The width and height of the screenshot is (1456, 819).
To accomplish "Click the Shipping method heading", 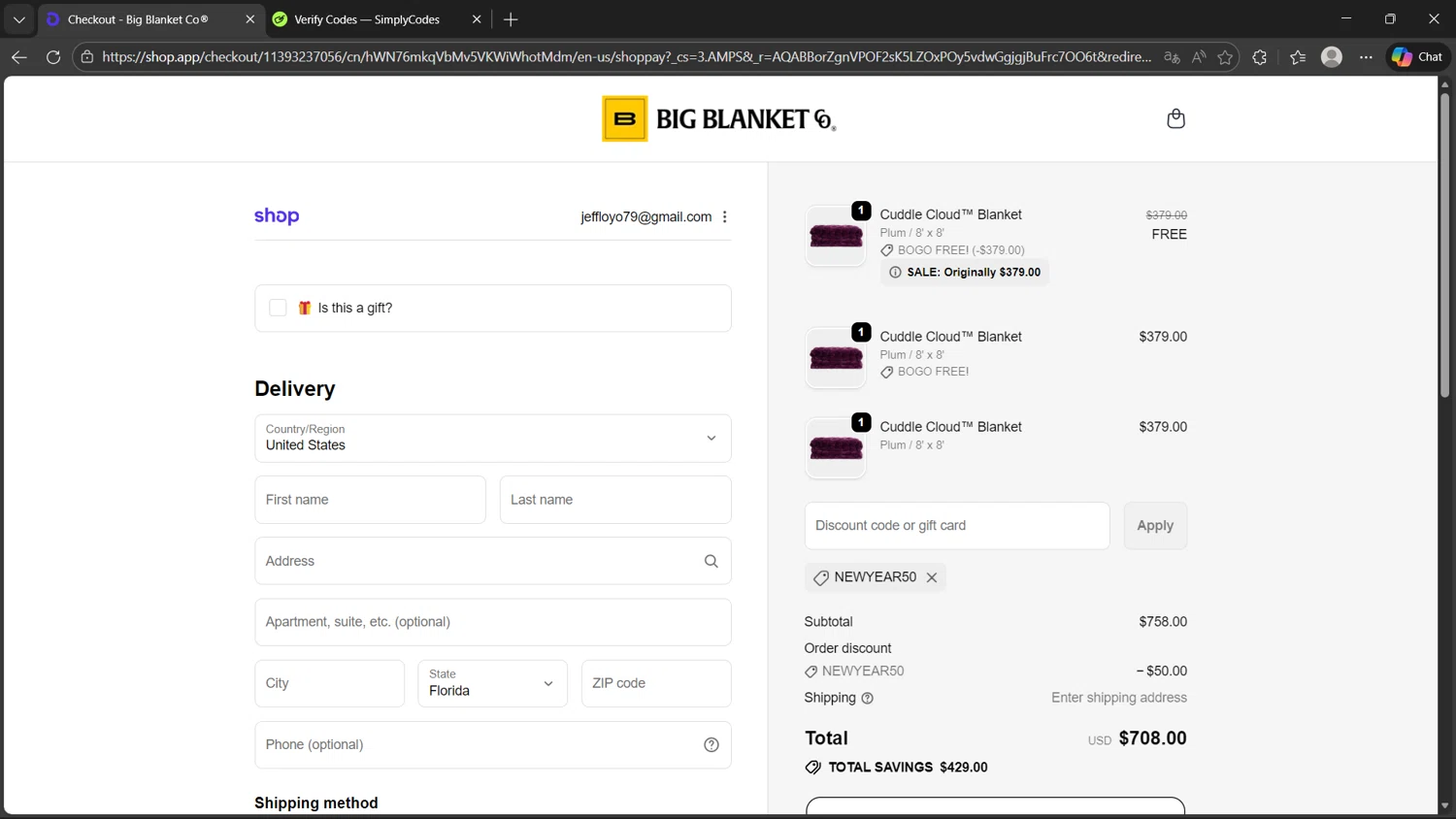I will 316,803.
